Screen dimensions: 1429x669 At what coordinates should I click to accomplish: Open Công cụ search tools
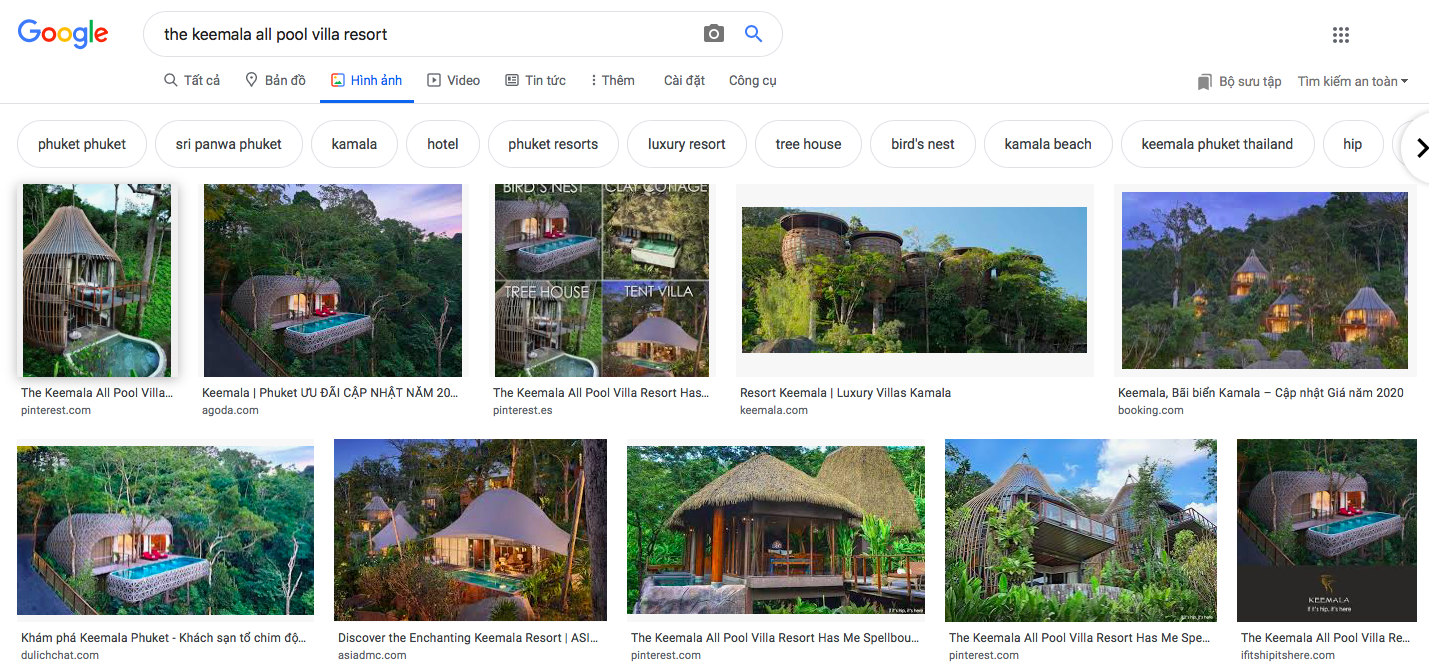point(752,80)
